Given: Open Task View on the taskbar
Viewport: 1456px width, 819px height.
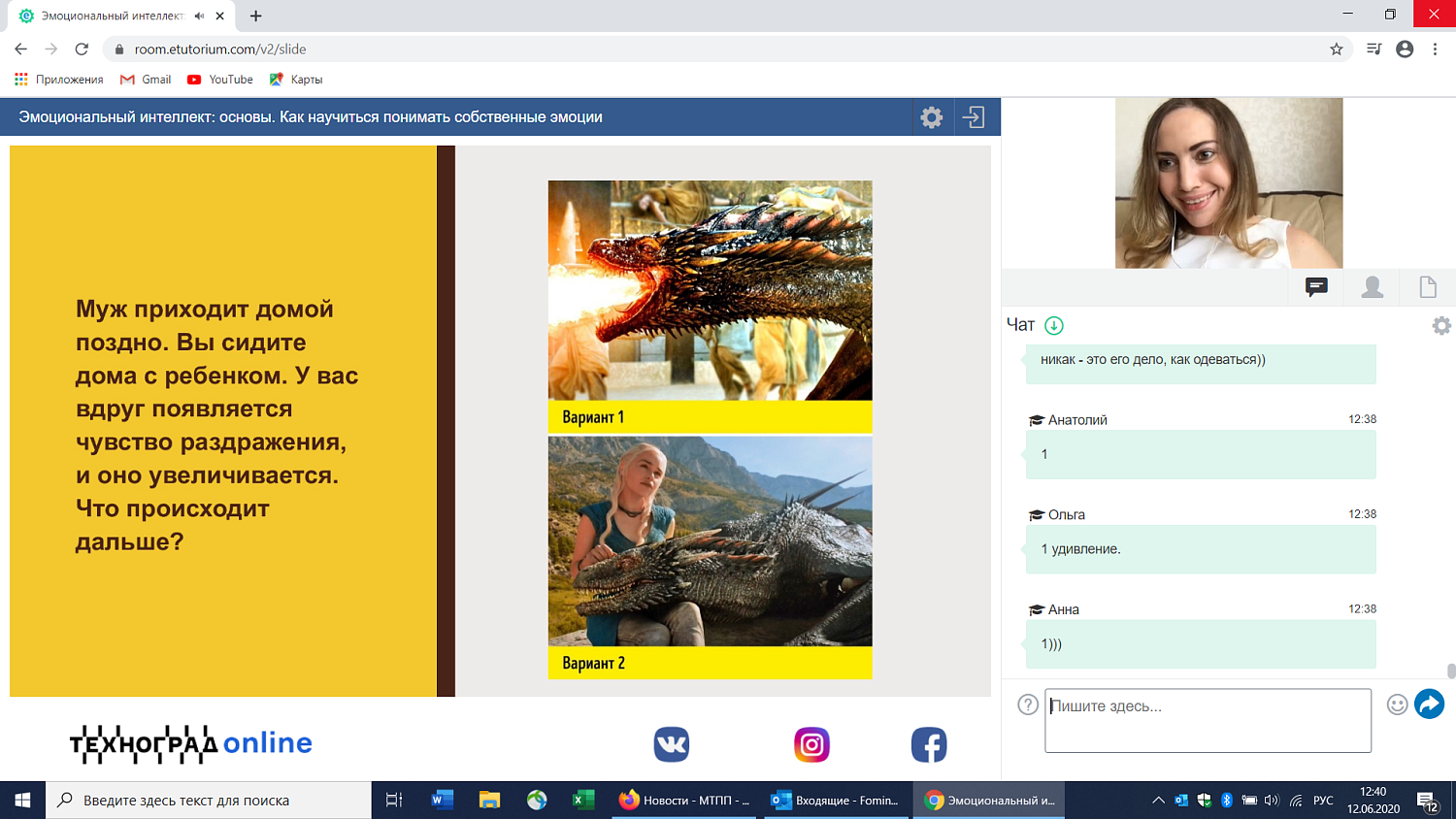Looking at the screenshot, I should coord(394,800).
